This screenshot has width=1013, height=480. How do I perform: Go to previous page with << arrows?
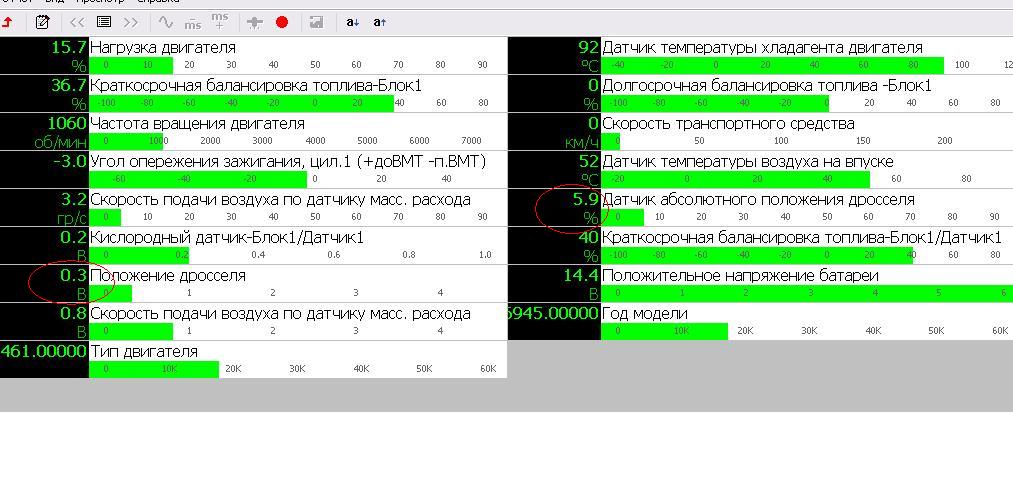(77, 23)
